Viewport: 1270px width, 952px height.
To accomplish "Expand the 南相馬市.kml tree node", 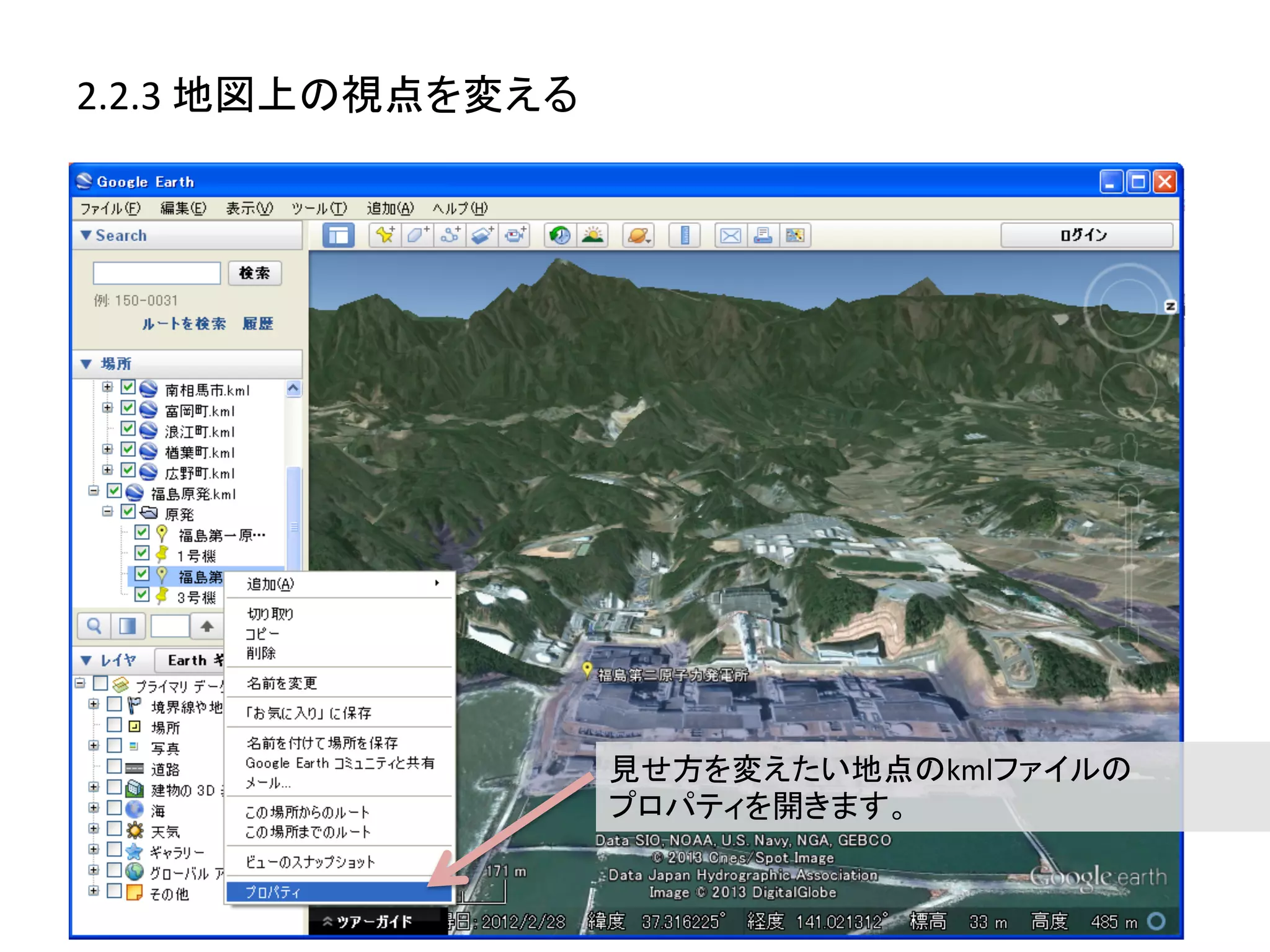I will [107, 387].
